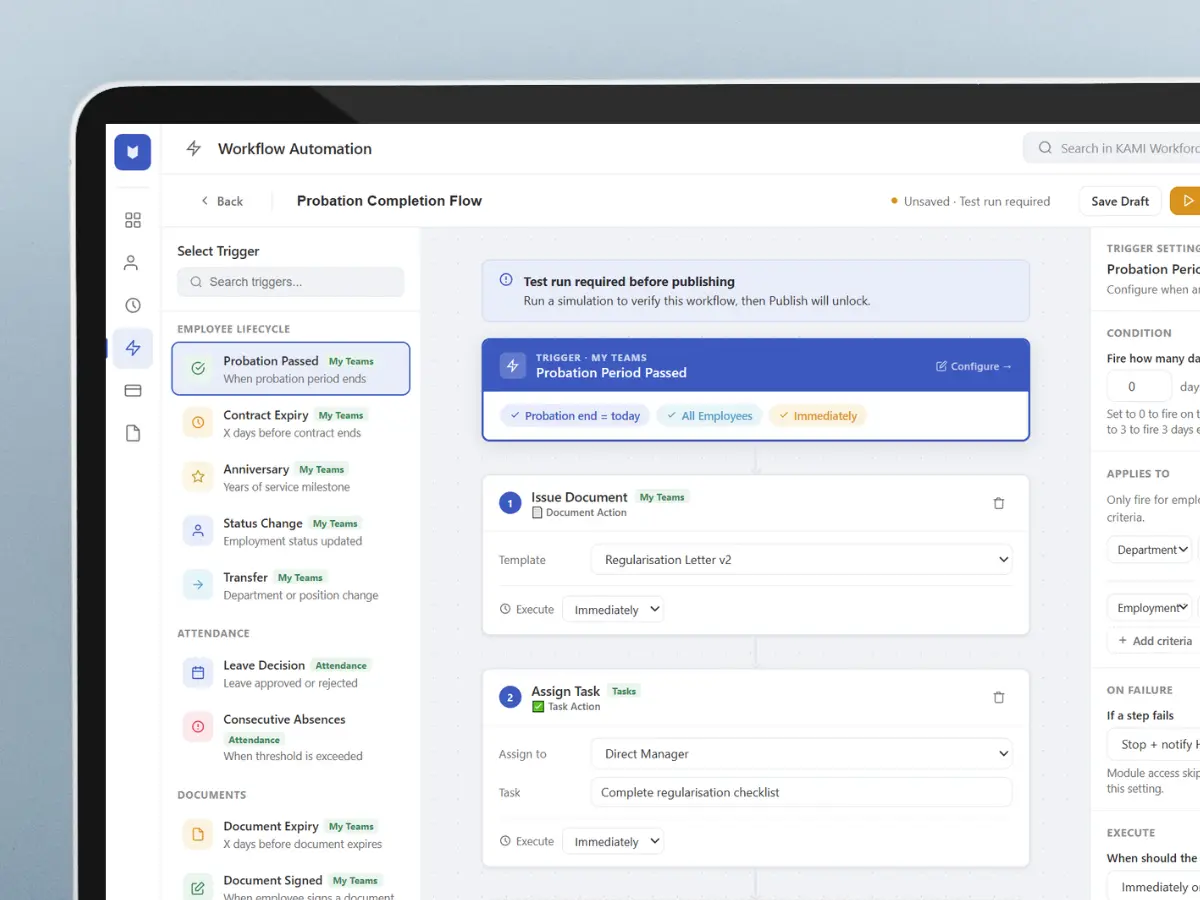Screen dimensions: 1200x900
Task: Open the Immediately execute dropdown in settings
Action: [x=1153, y=887]
